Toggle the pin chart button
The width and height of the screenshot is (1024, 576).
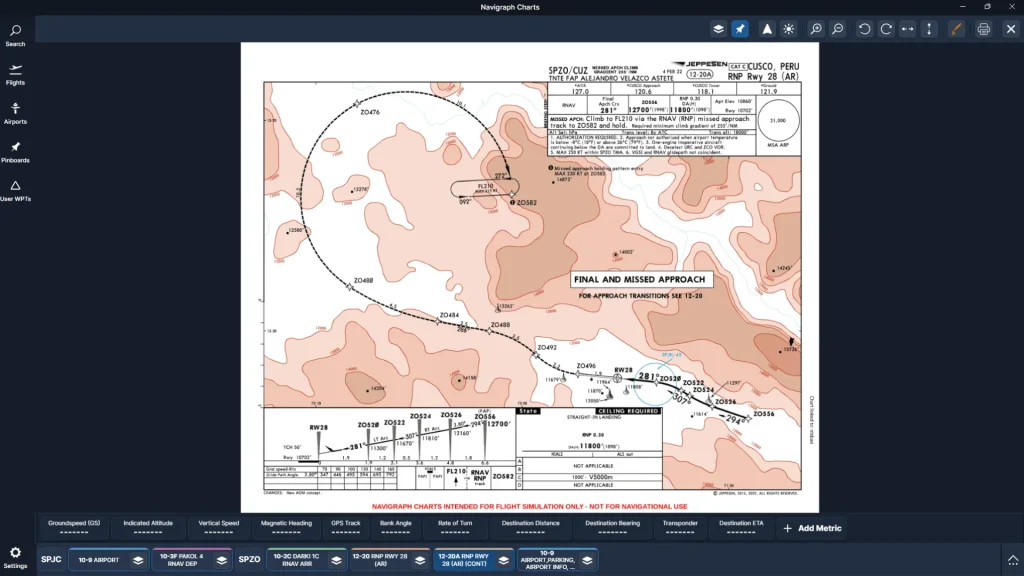click(740, 29)
